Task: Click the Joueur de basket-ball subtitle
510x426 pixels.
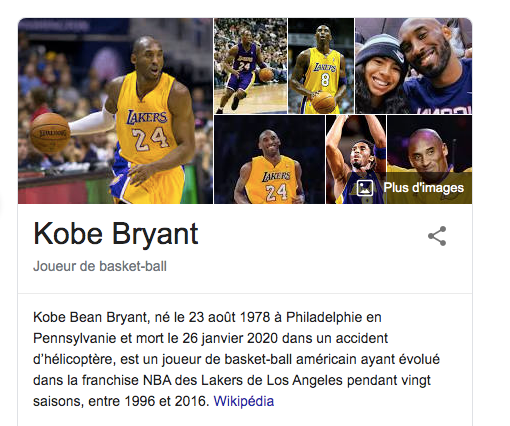Action: 100,266
